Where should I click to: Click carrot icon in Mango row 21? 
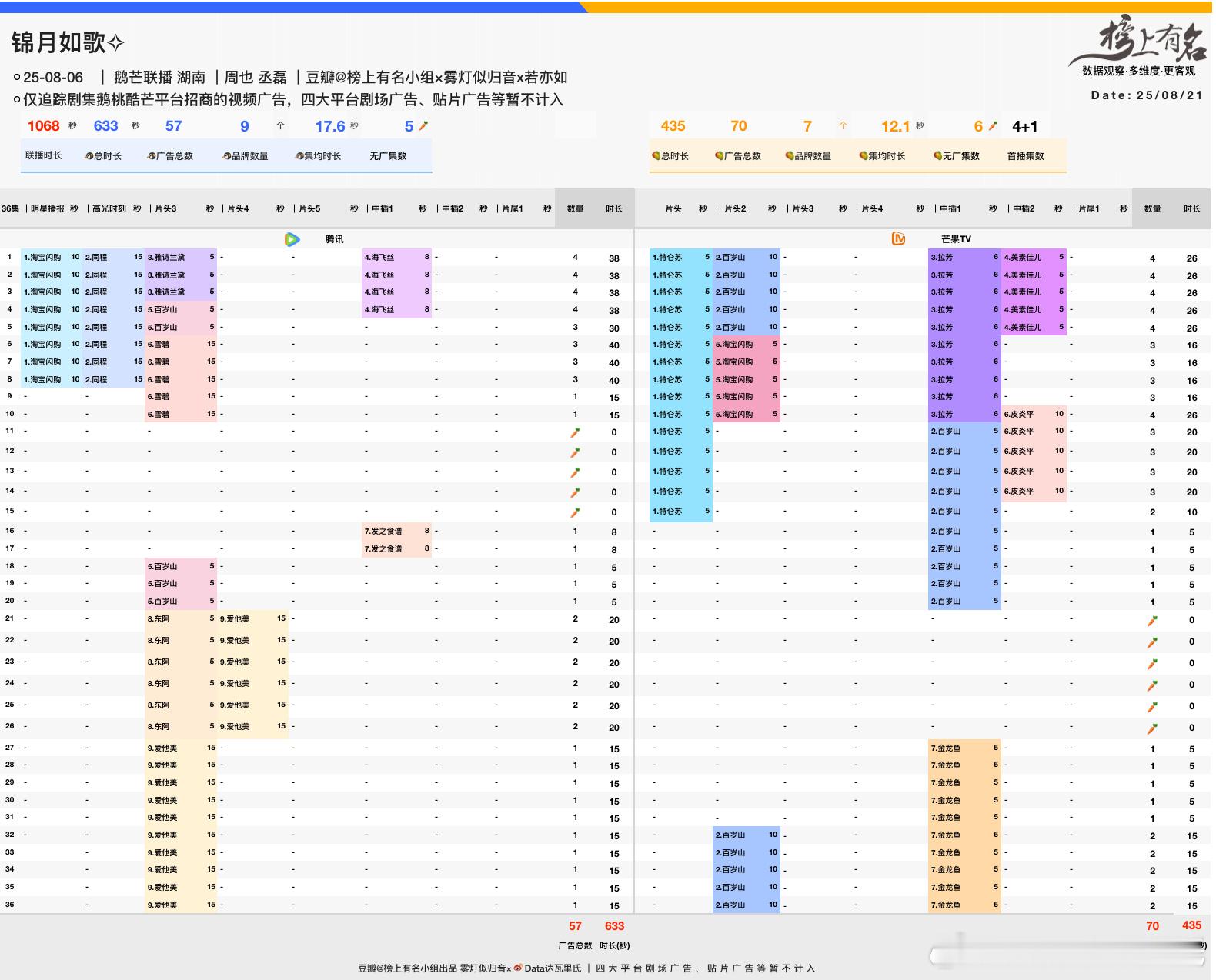[1152, 621]
